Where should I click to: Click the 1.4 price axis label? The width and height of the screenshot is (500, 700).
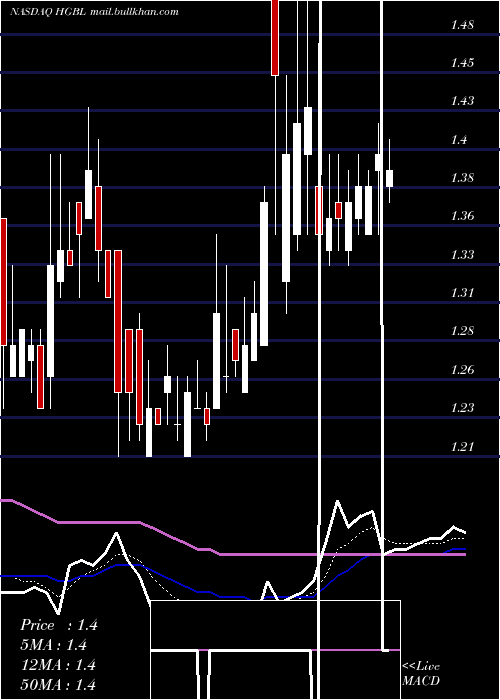pyautogui.click(x=459, y=140)
